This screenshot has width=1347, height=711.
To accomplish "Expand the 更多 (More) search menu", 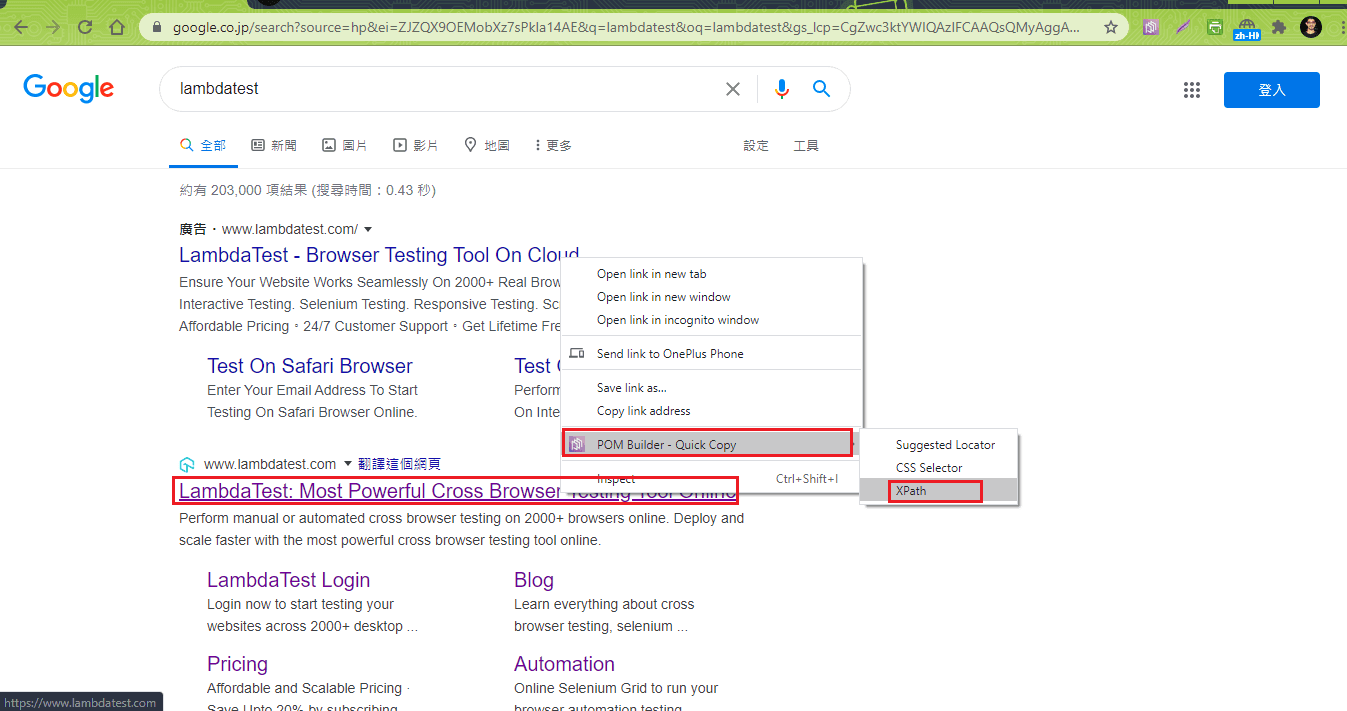I will 553,144.
